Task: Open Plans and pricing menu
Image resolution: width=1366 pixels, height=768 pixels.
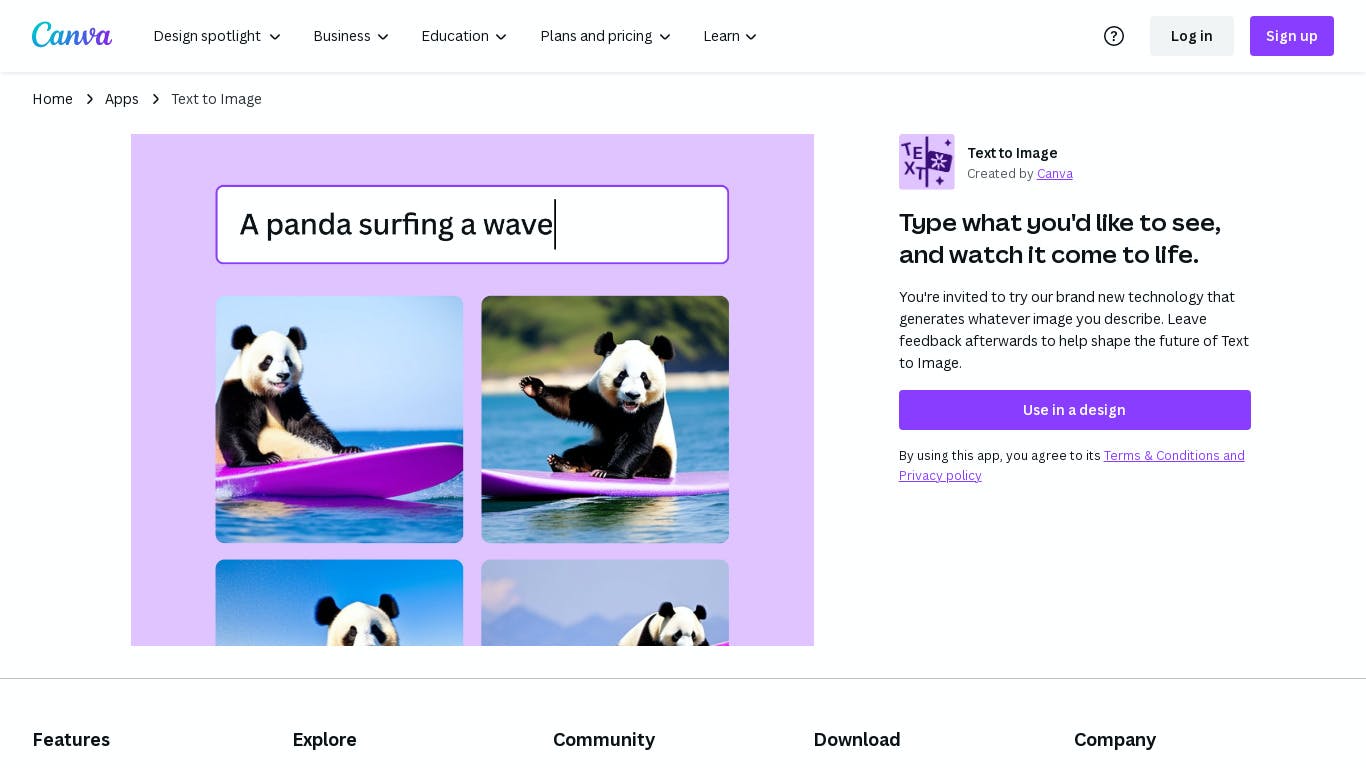Action: click(x=605, y=36)
